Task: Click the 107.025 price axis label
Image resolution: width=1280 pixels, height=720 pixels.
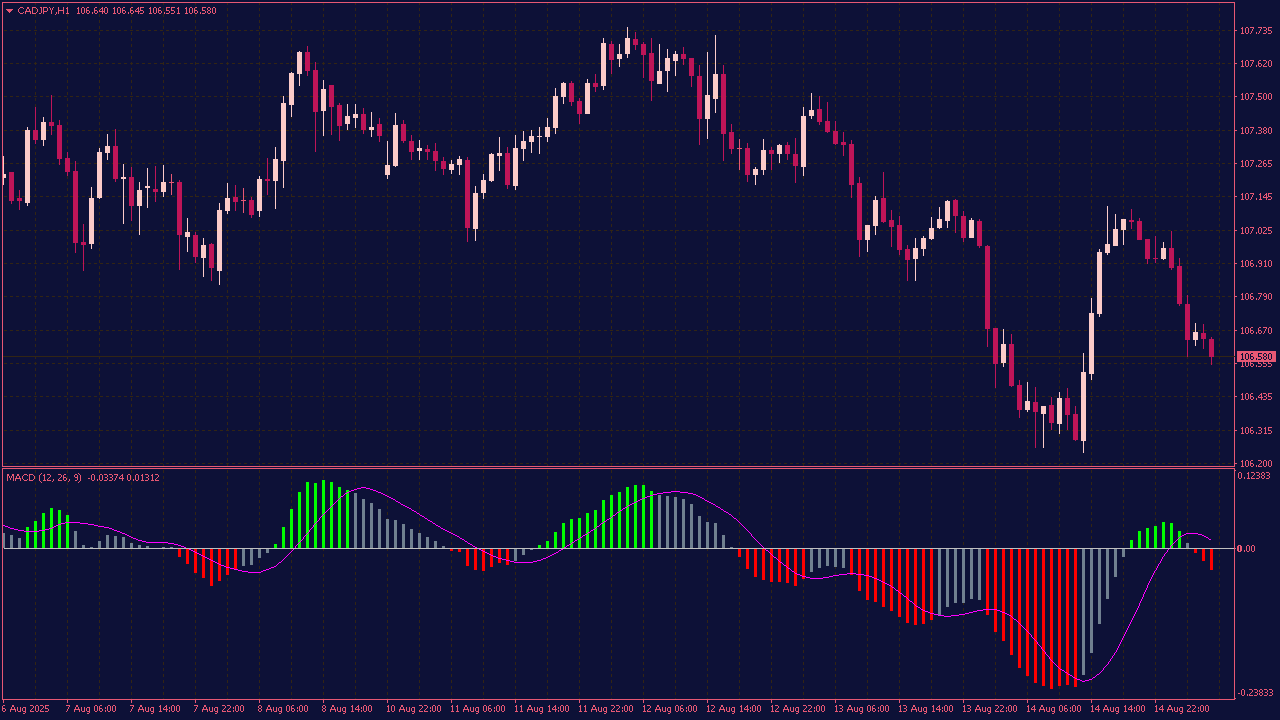Action: 1255,231
